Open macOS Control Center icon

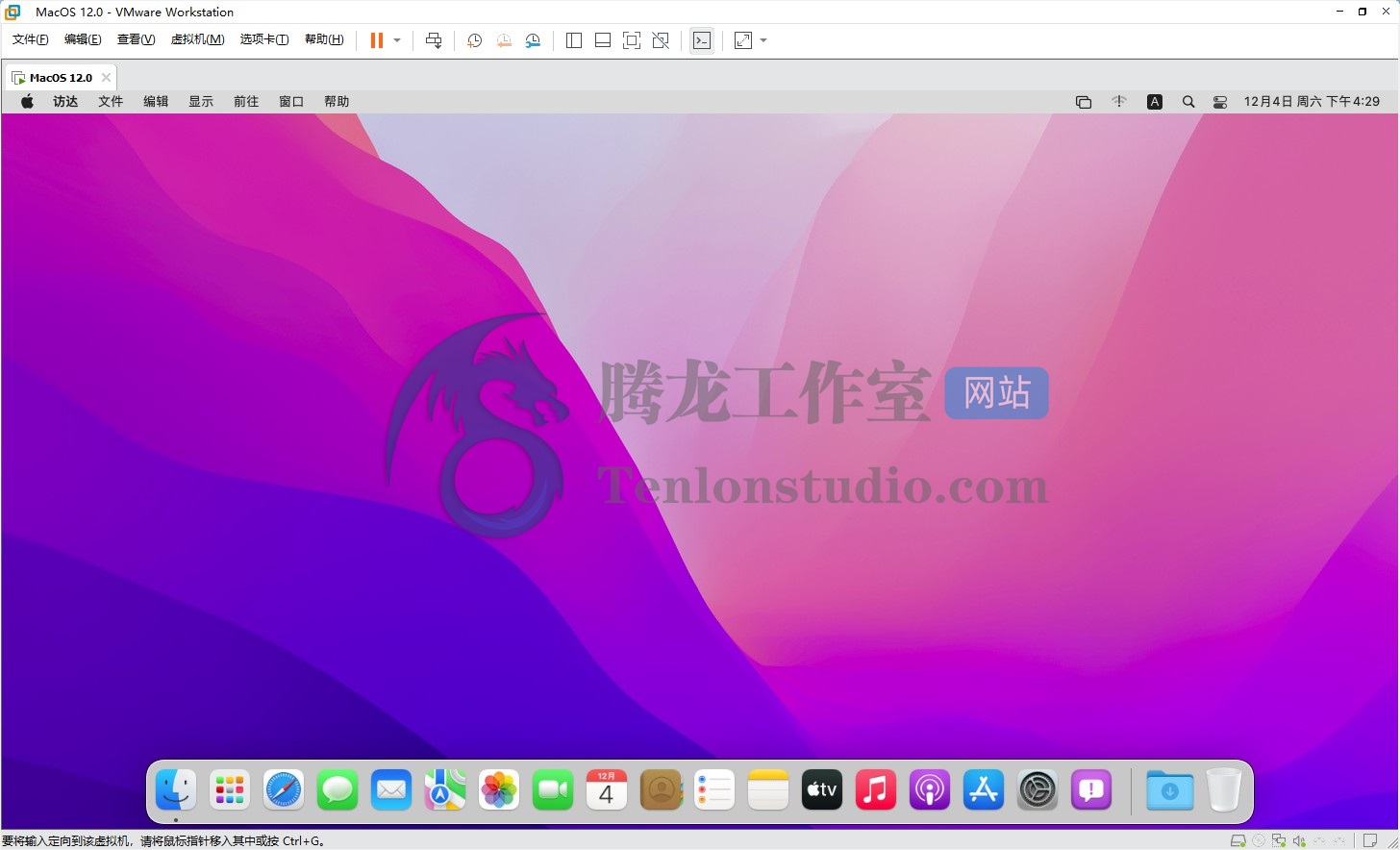coord(1220,102)
